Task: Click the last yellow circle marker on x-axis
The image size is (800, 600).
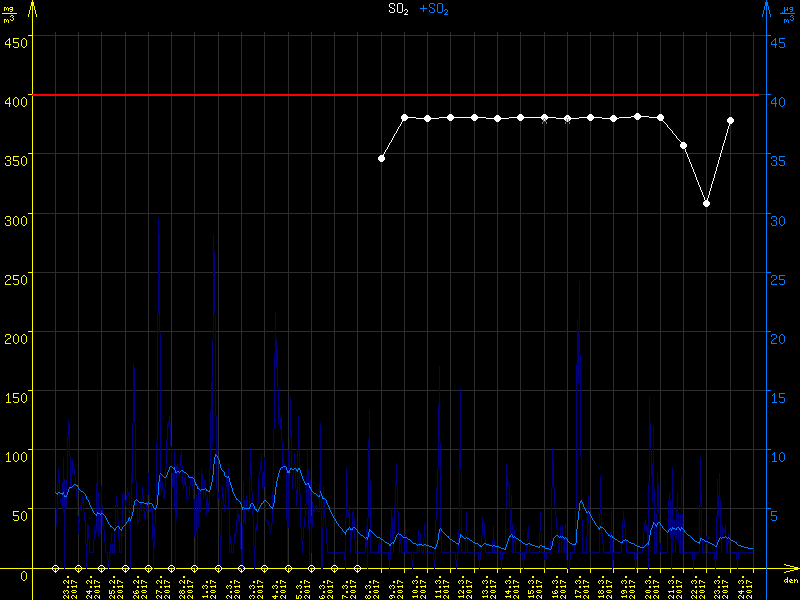Action: coord(357,568)
